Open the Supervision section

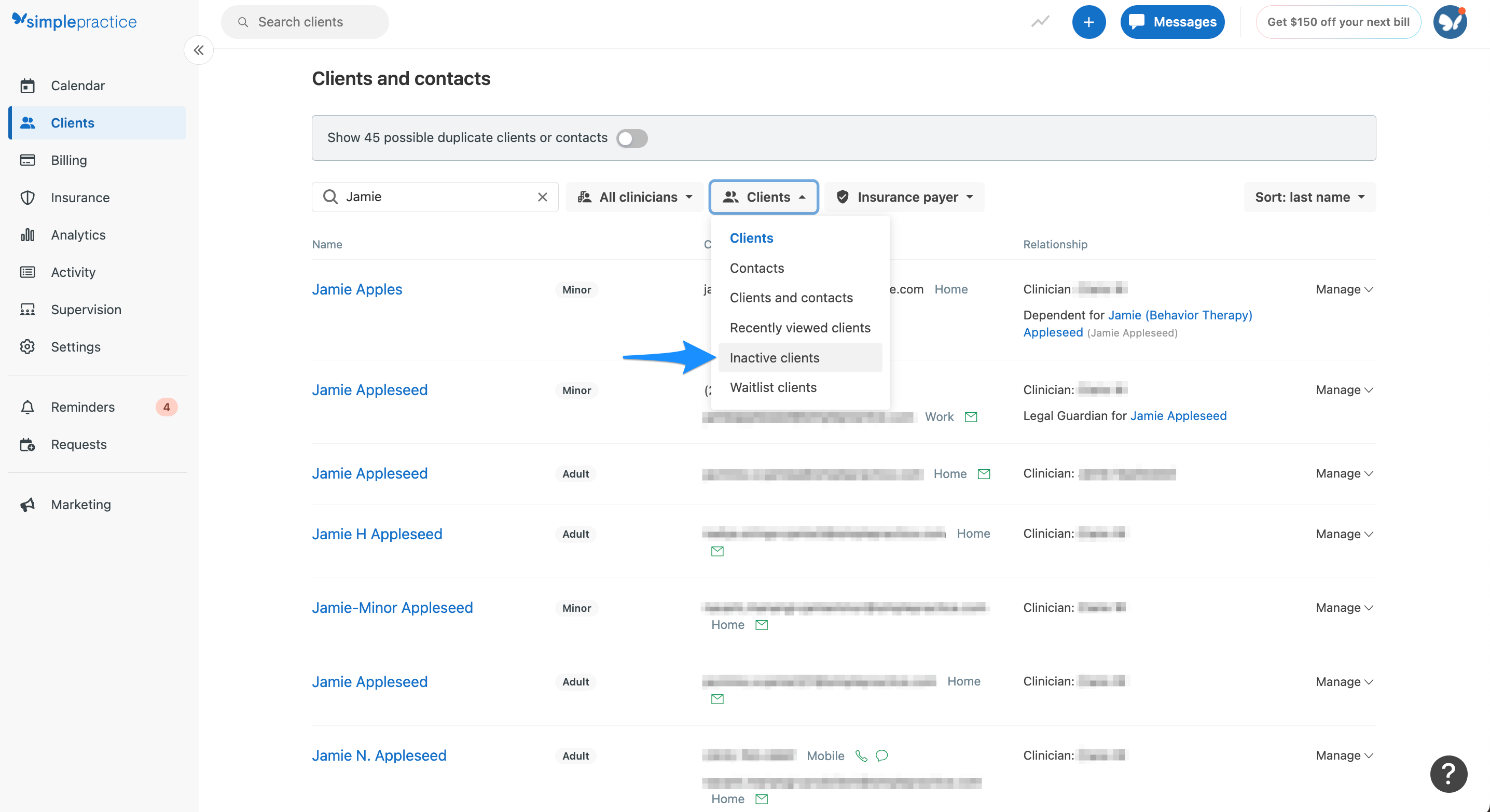click(x=86, y=309)
